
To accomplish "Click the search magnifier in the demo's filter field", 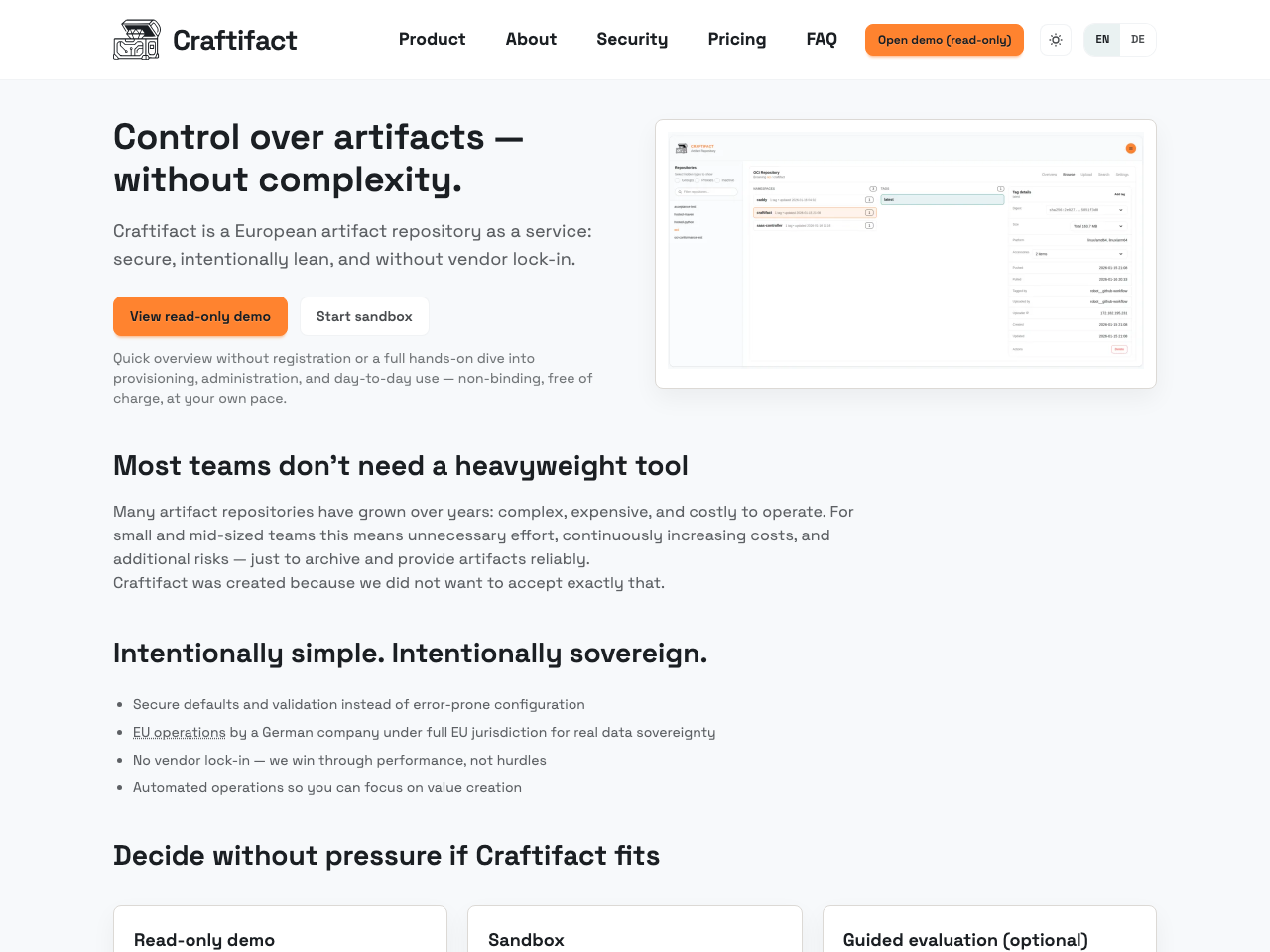I will coord(680,191).
